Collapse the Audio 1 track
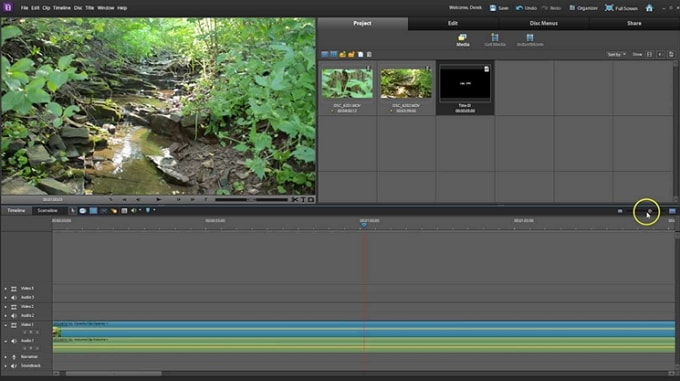 (6, 341)
